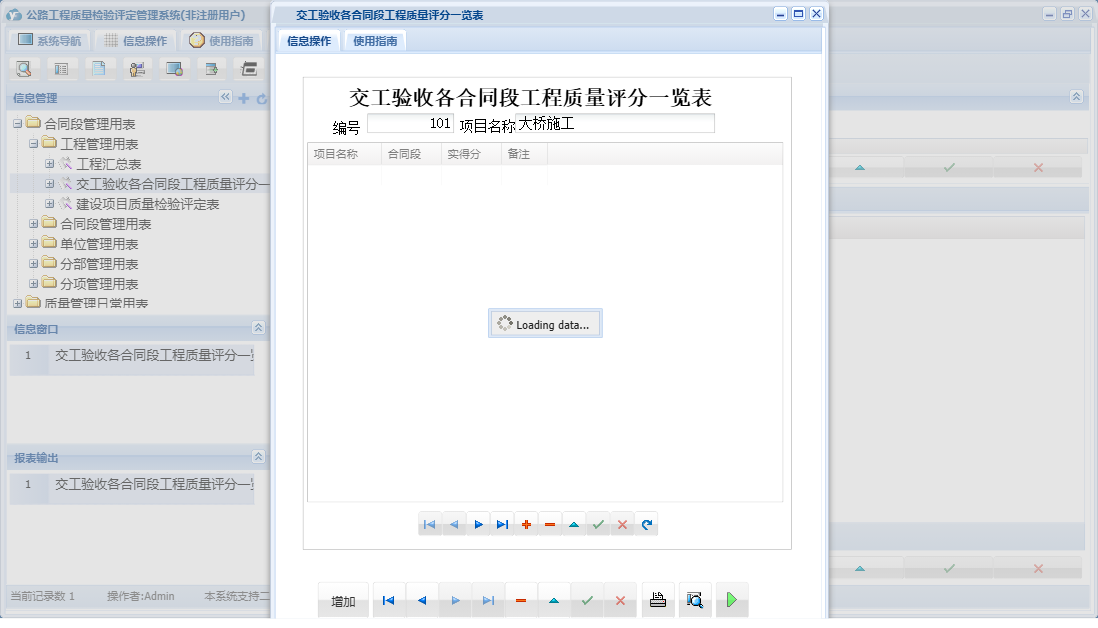This screenshot has width=1098, height=628.
Task: Click the list view toolbar icon
Action: pyautogui.click(x=62, y=68)
